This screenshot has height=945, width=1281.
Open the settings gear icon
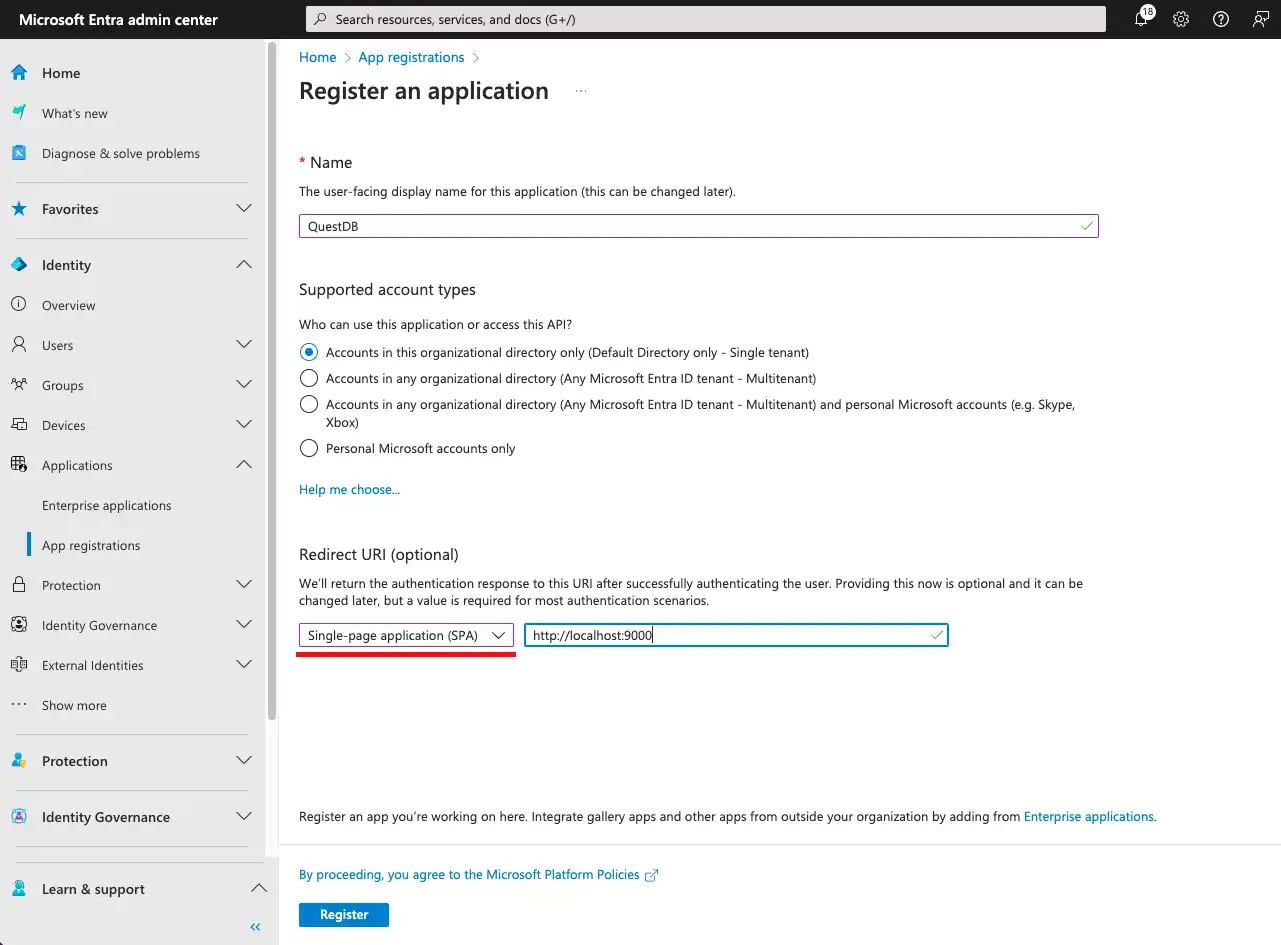coord(1181,19)
